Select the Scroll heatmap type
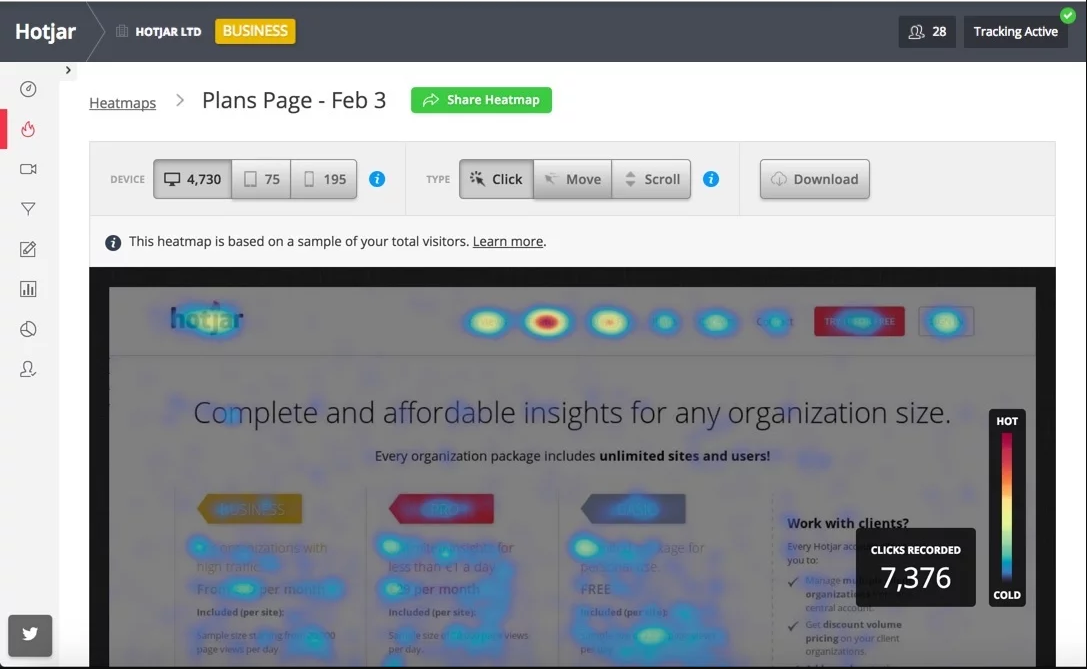 click(651, 179)
